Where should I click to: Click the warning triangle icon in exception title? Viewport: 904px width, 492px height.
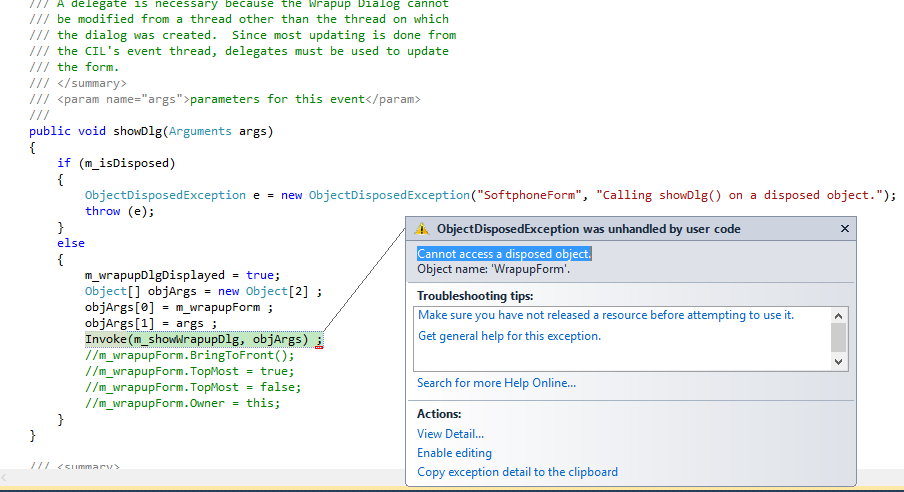422,229
